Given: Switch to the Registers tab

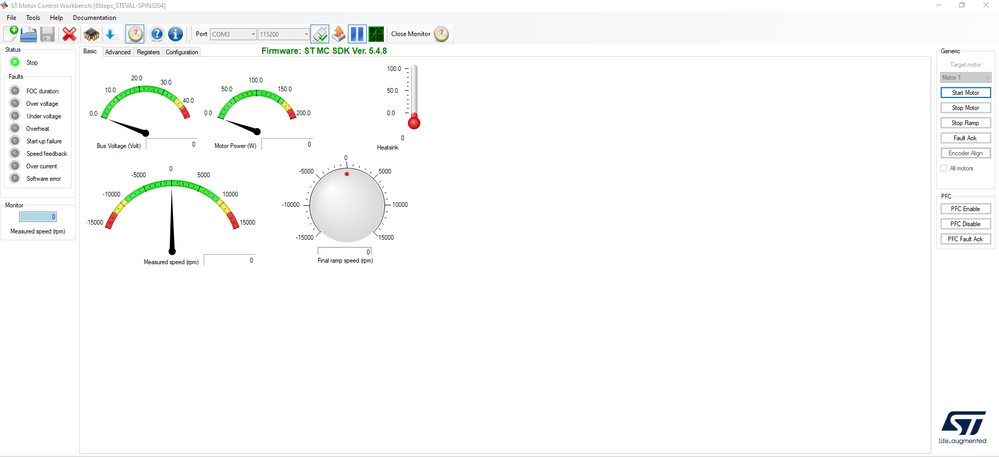Looking at the screenshot, I should point(148,52).
